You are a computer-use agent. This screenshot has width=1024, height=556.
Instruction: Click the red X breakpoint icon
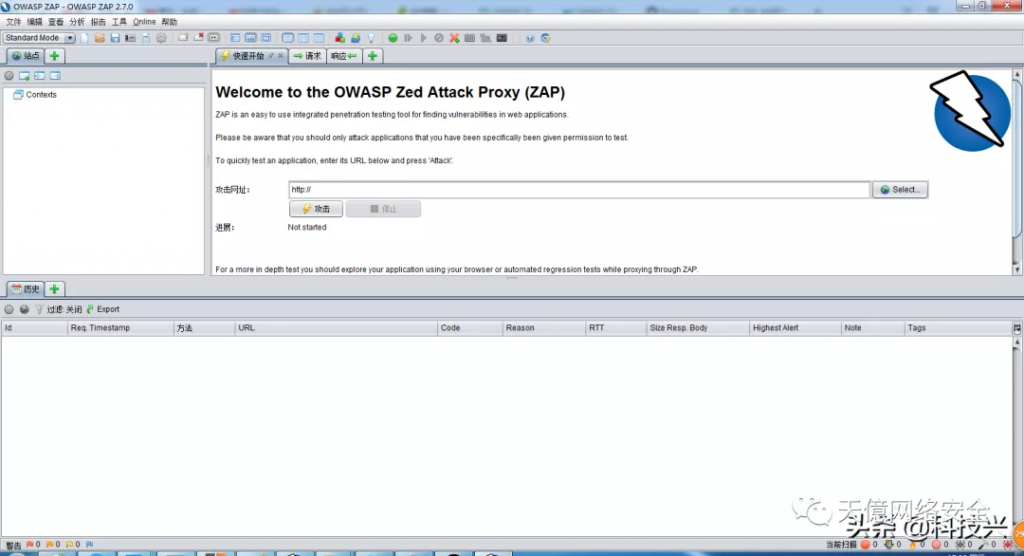point(455,38)
